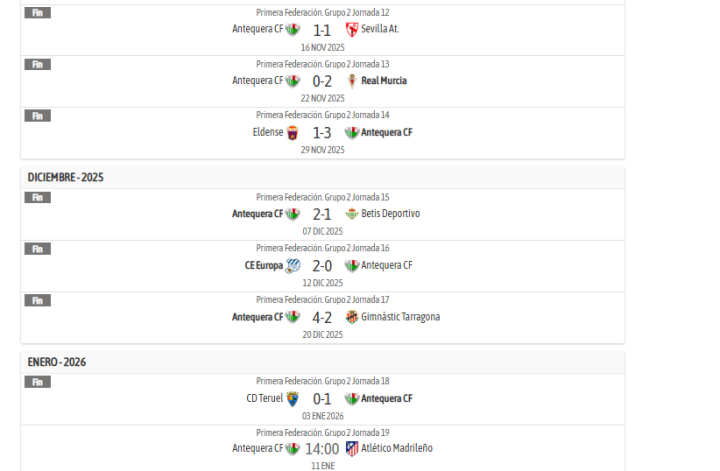Click the Fin badge for Jornada 15
The width and height of the screenshot is (720, 471).
[37, 197]
